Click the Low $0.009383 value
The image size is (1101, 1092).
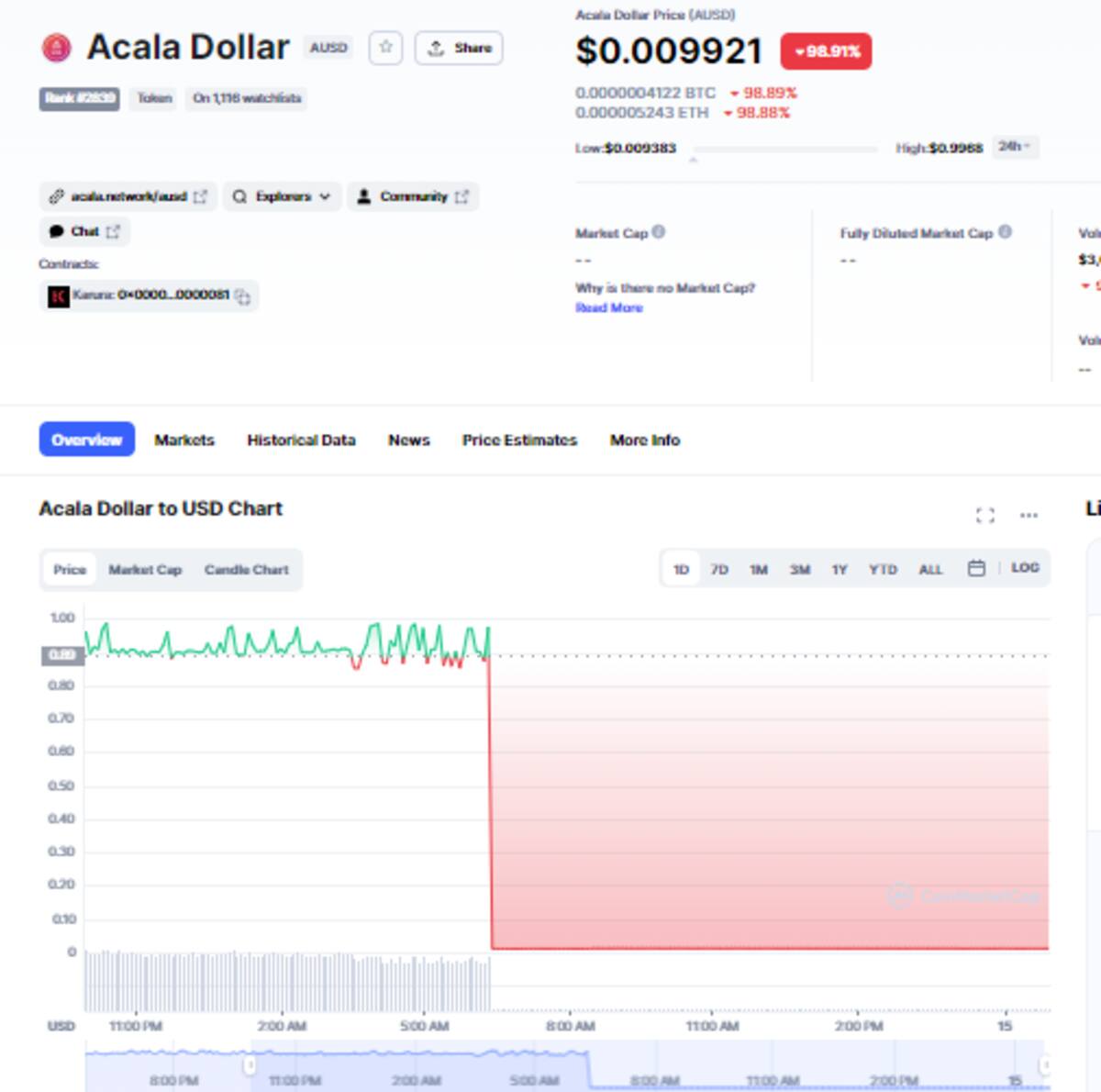639,148
